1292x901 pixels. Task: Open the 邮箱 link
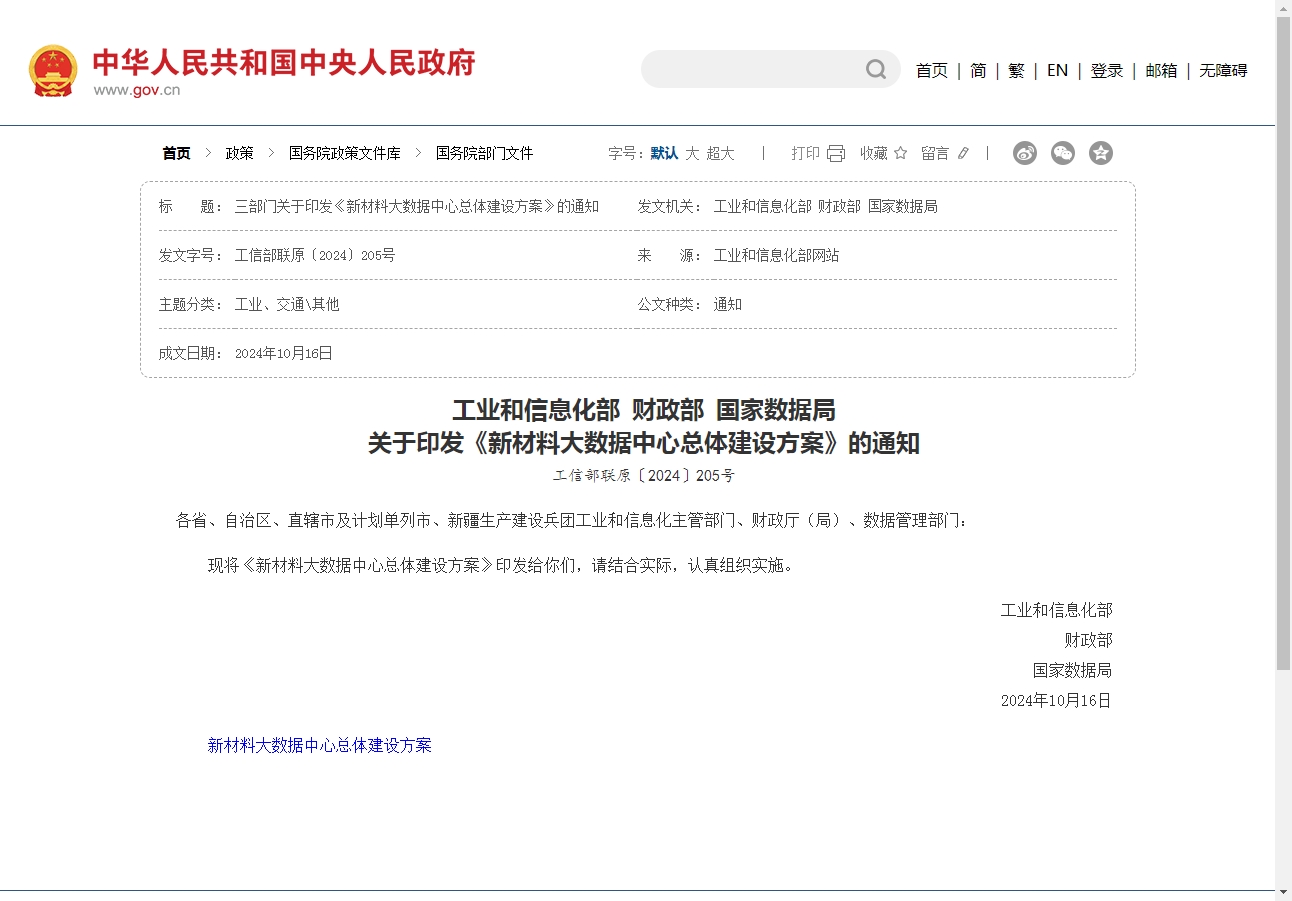pos(1160,70)
